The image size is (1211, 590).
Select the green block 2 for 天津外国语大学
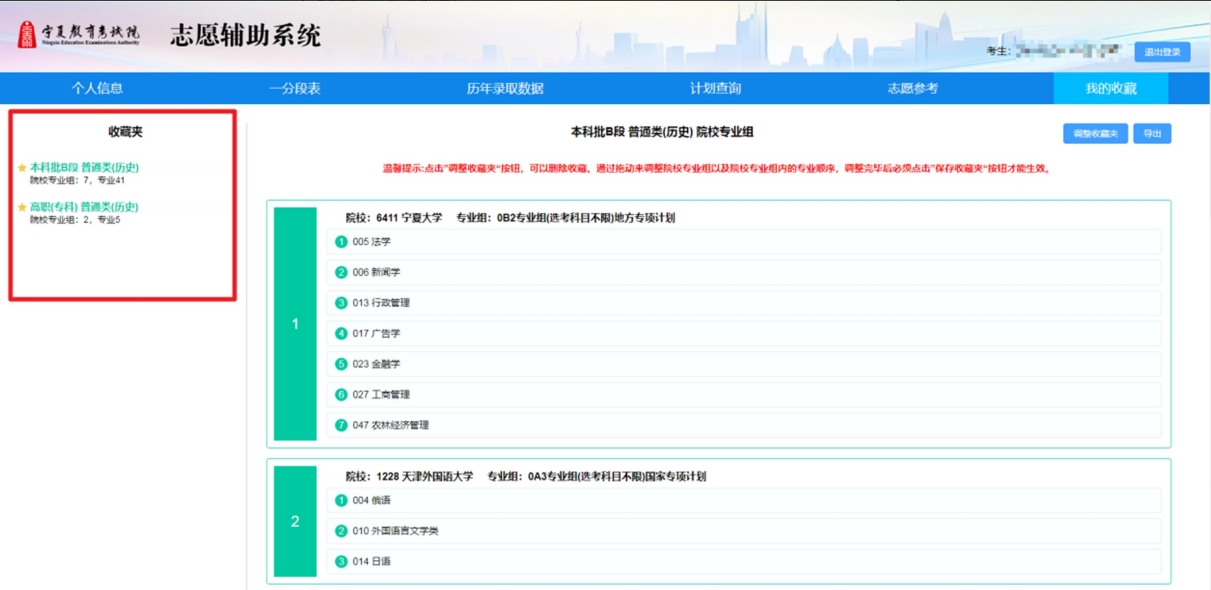tap(295, 521)
